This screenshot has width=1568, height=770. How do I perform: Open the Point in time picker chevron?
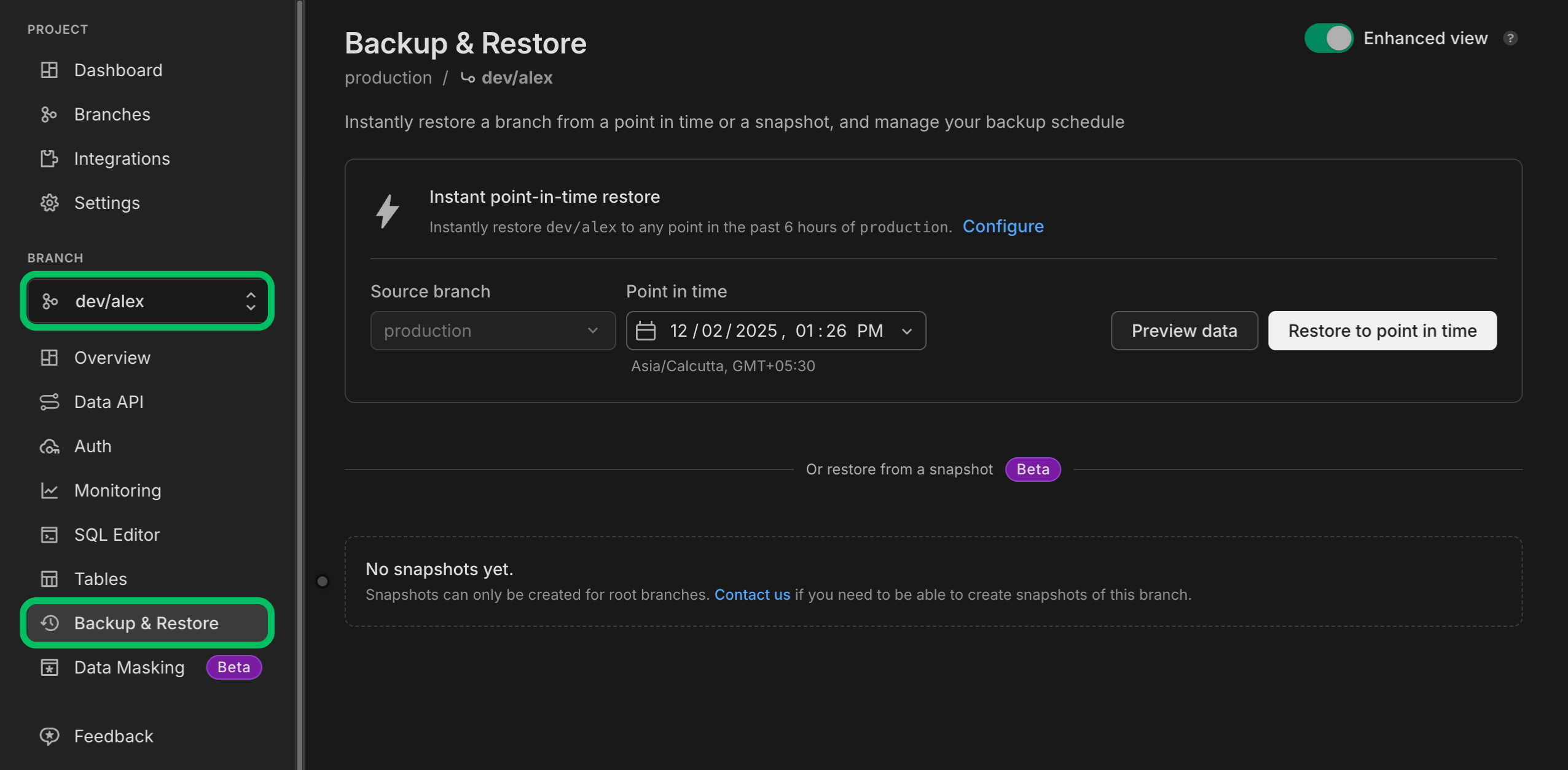907,331
